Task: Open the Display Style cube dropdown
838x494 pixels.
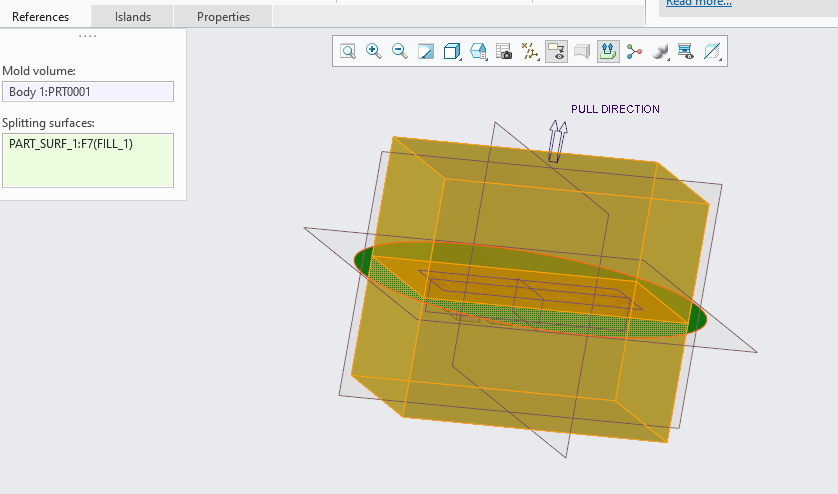Action: [x=452, y=51]
